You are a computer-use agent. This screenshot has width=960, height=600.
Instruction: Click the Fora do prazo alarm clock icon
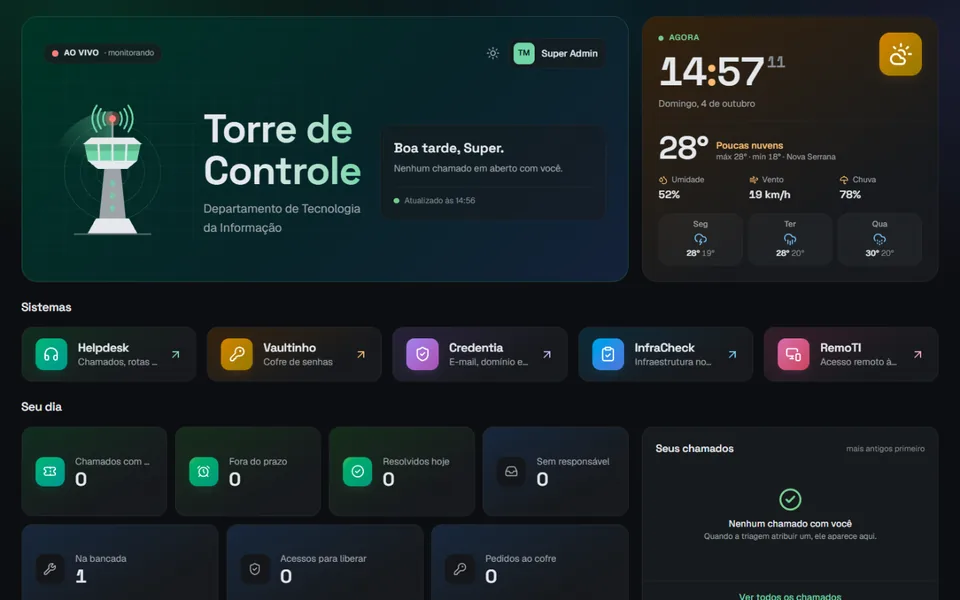click(x=204, y=471)
